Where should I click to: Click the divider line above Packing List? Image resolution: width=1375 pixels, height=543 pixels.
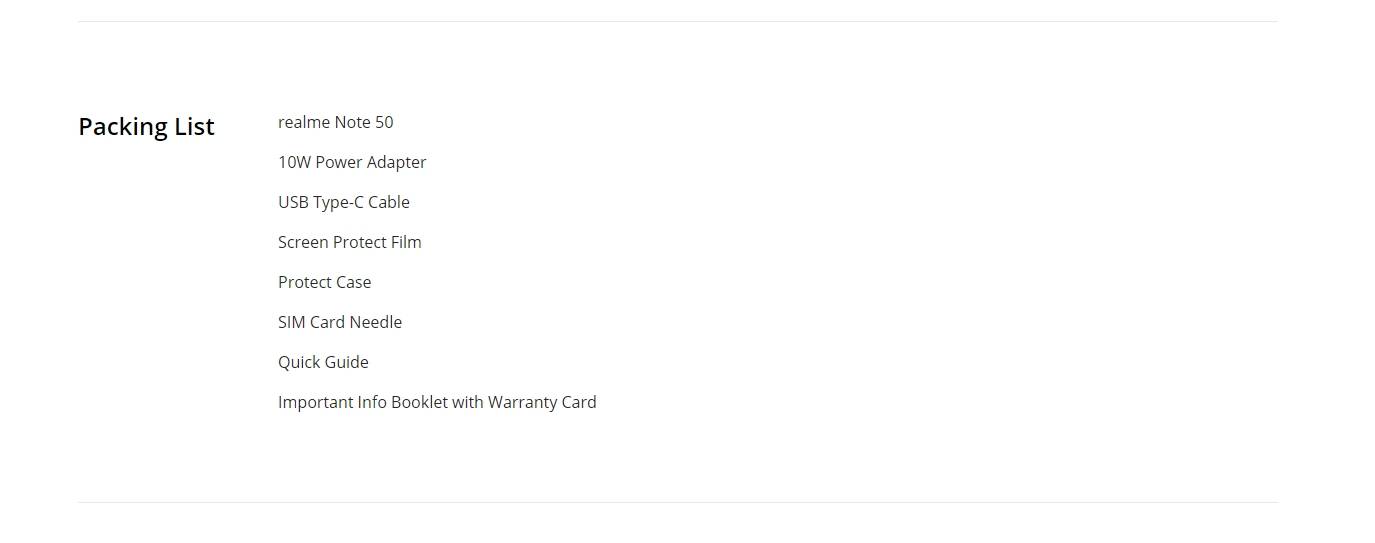click(678, 21)
